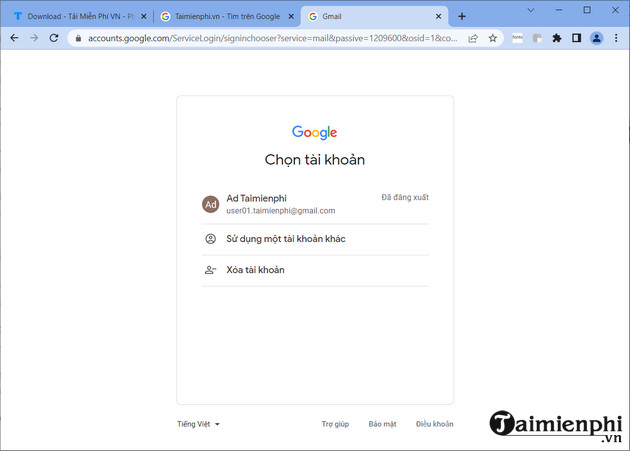Close the Taimienphi.vn search tab
The width and height of the screenshot is (630, 451).
[x=291, y=16]
